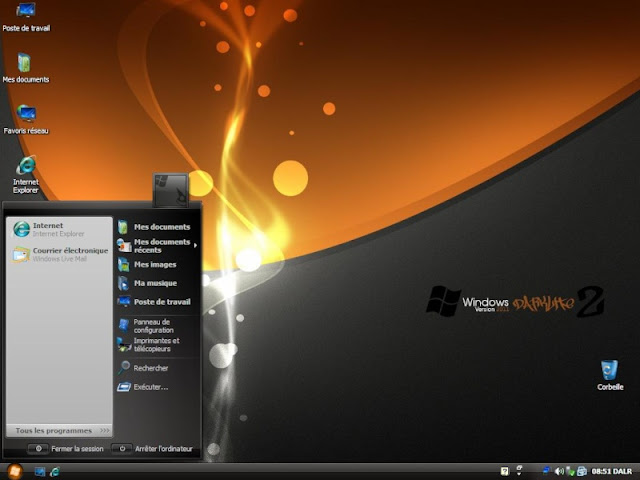Click Show Desktop in the quick launch
Viewport: 640px width, 480px height.
(x=40, y=472)
